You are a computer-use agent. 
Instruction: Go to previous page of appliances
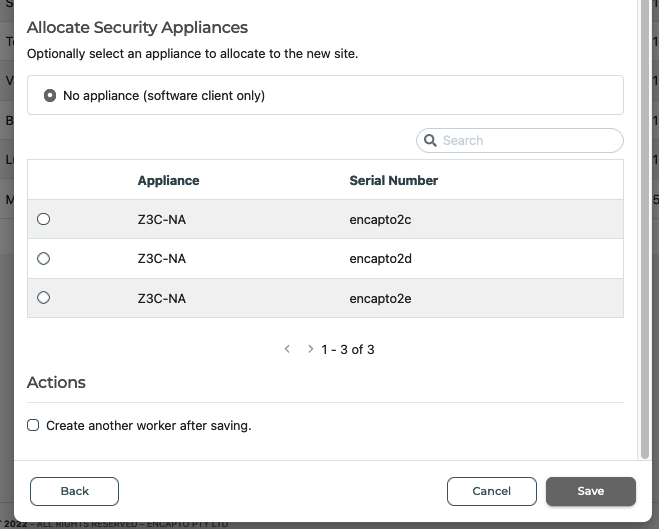pyautogui.click(x=287, y=349)
